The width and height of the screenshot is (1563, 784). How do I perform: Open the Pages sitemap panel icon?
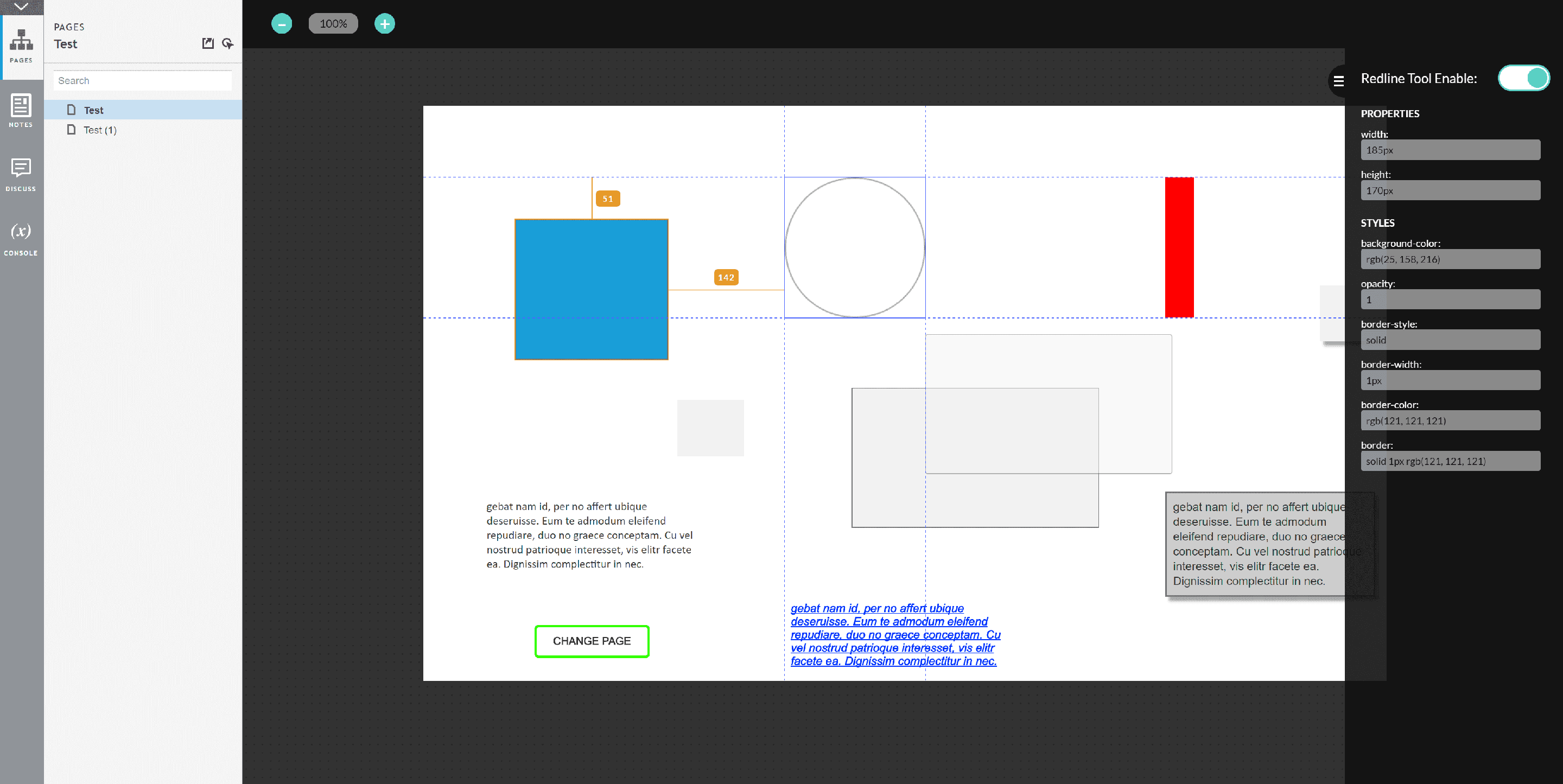21,46
